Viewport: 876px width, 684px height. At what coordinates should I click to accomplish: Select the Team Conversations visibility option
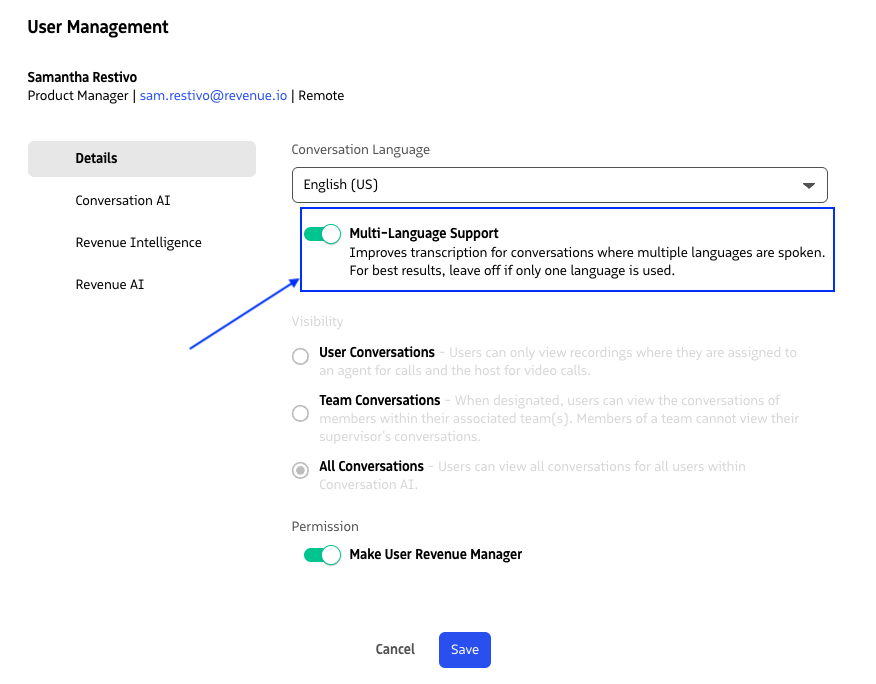coord(299,413)
